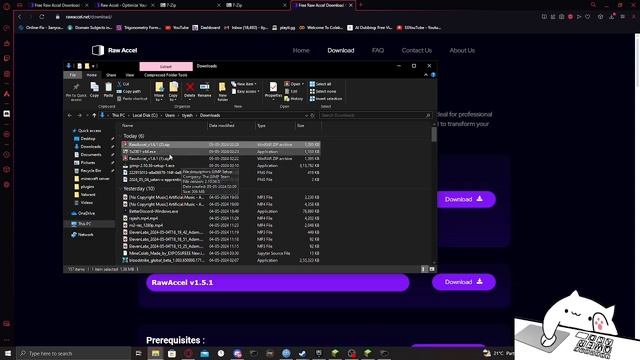The width and height of the screenshot is (640, 360).
Task: Open the File tab in Explorer
Action: click(x=73, y=75)
